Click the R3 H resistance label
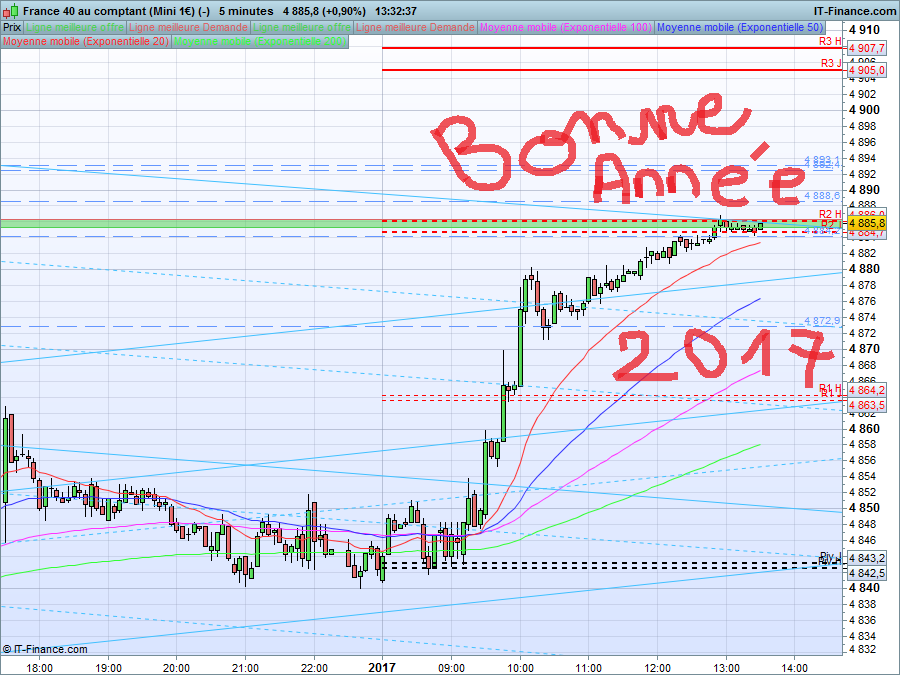The width and height of the screenshot is (900, 675). (x=830, y=41)
